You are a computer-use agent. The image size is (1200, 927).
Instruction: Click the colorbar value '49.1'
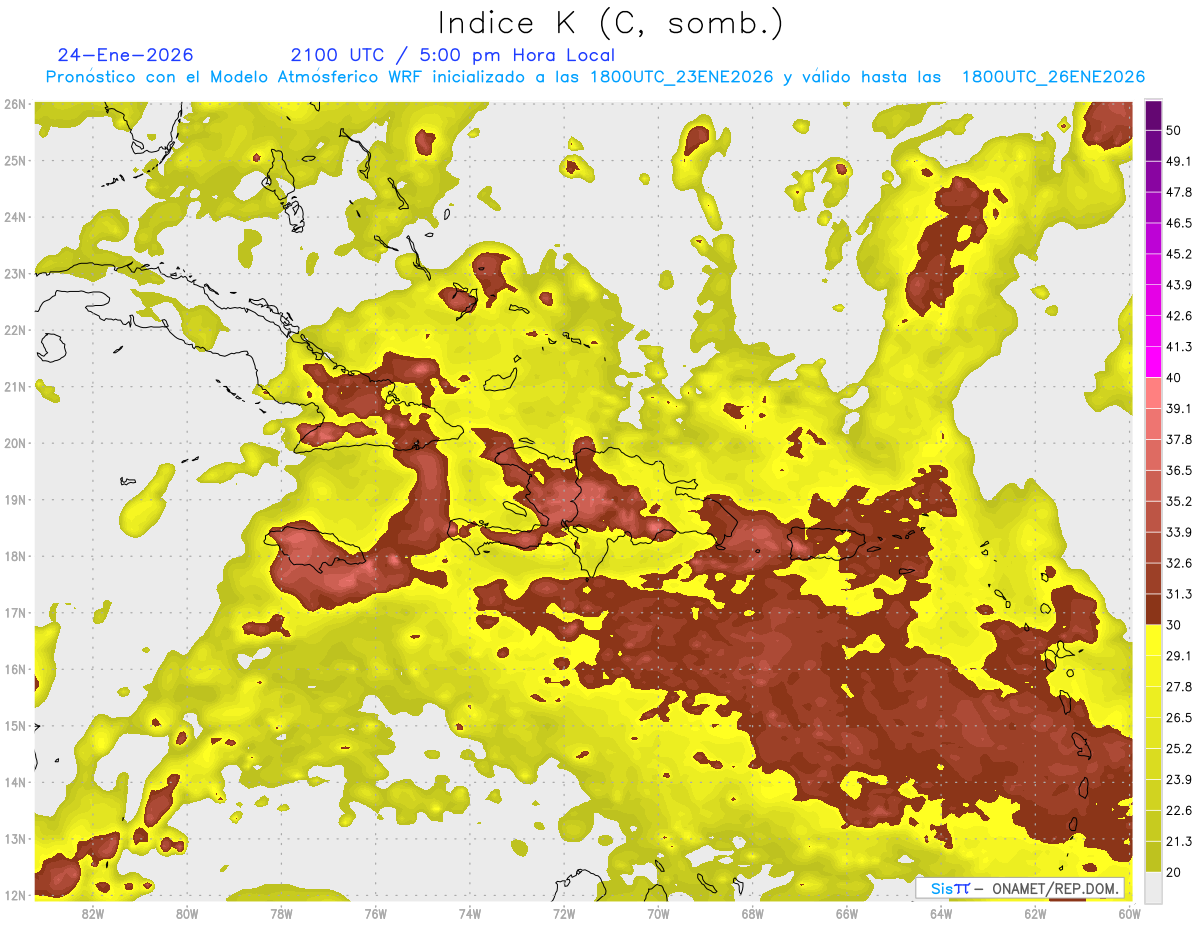click(x=1179, y=161)
